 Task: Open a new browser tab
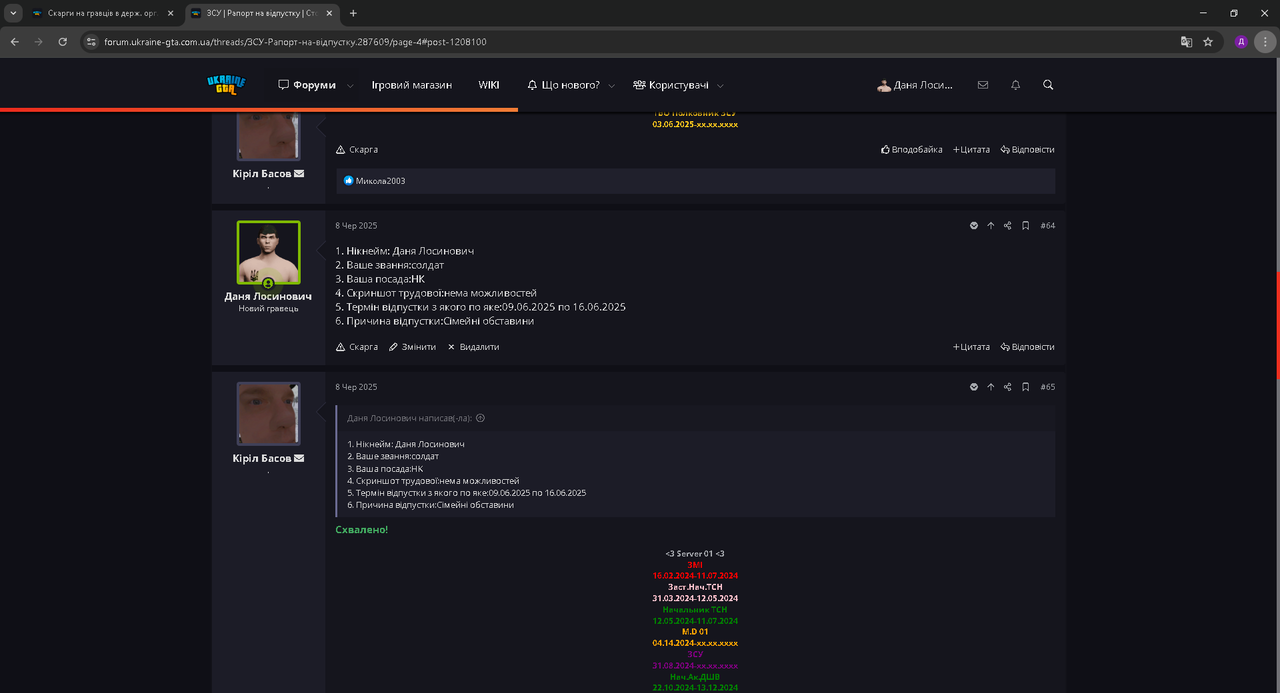pos(353,13)
